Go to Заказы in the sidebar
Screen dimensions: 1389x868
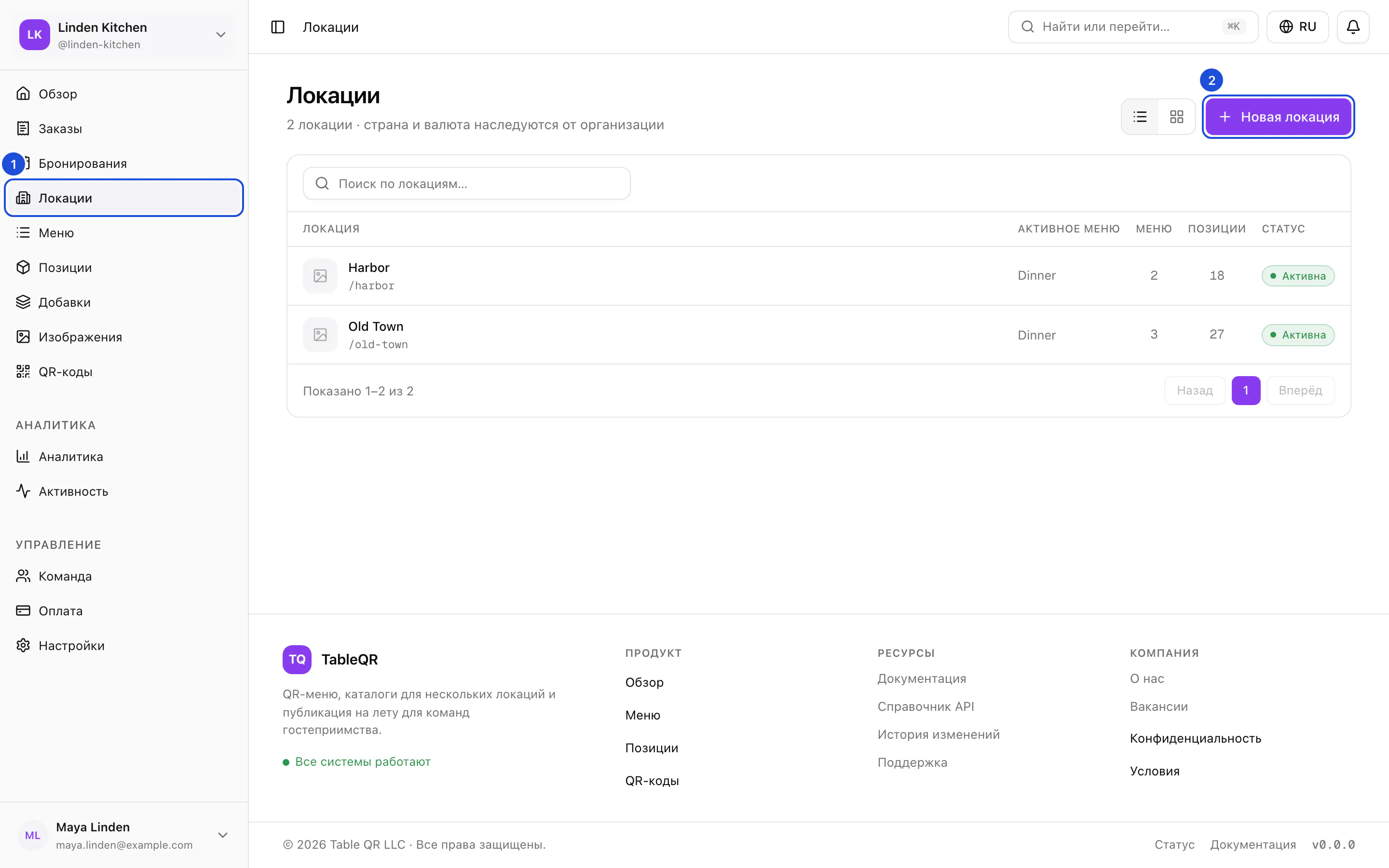(124, 129)
